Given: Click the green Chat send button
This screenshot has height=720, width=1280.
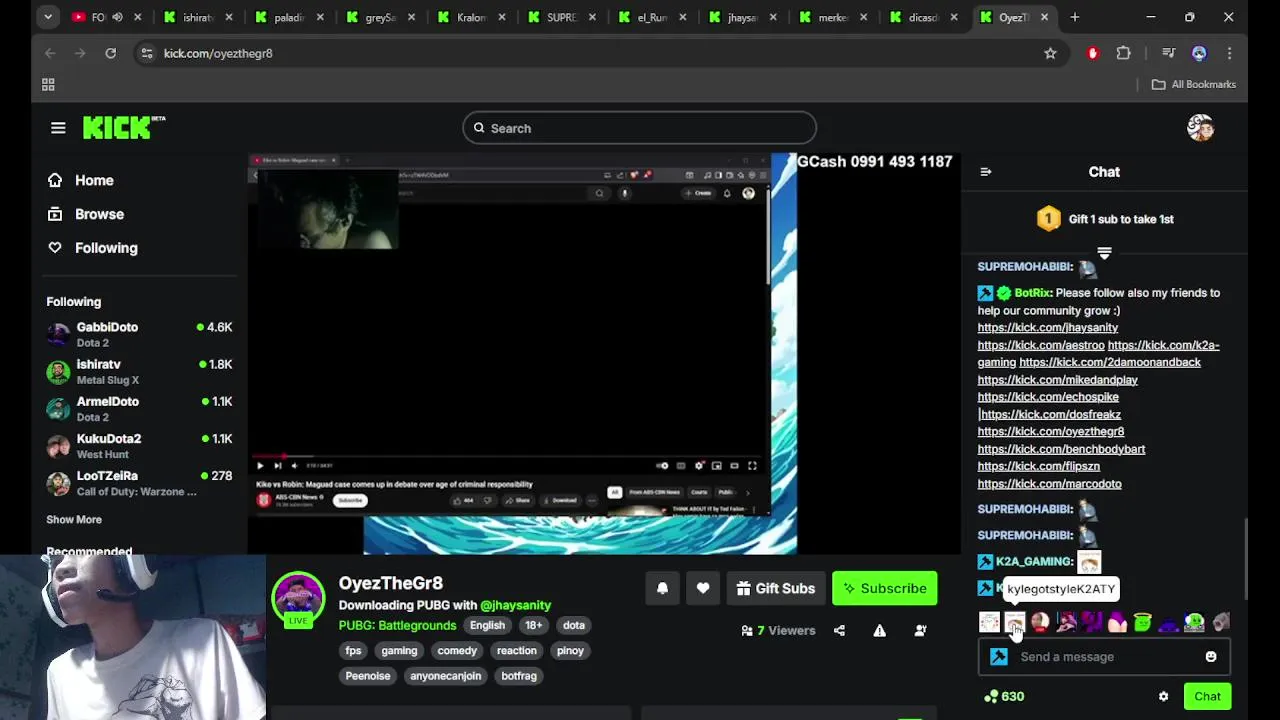Looking at the screenshot, I should pyautogui.click(x=1207, y=696).
